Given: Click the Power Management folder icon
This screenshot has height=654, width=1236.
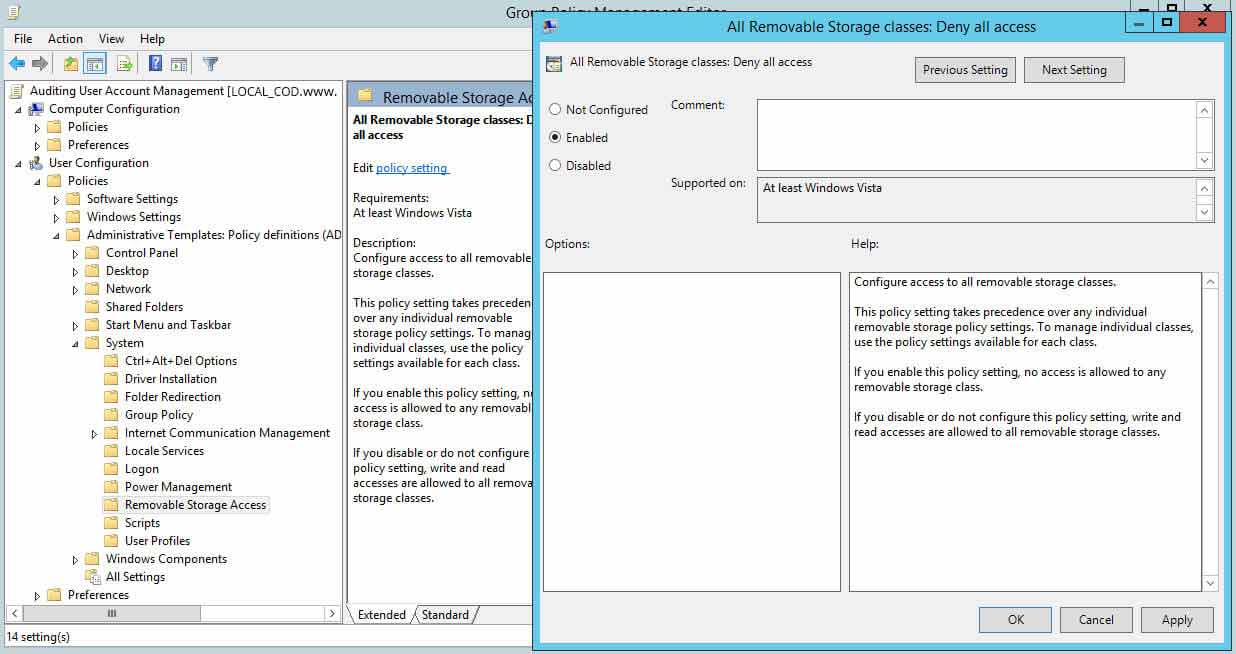Looking at the screenshot, I should 112,487.
